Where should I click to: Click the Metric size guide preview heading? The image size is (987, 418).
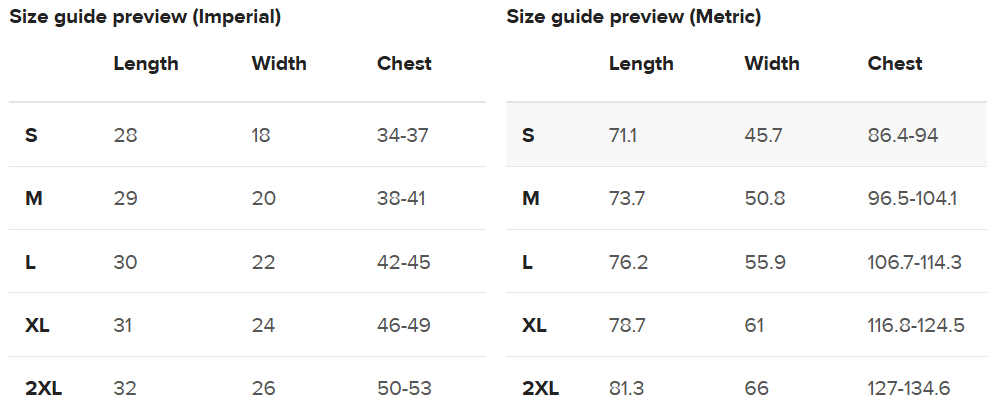pos(634,17)
